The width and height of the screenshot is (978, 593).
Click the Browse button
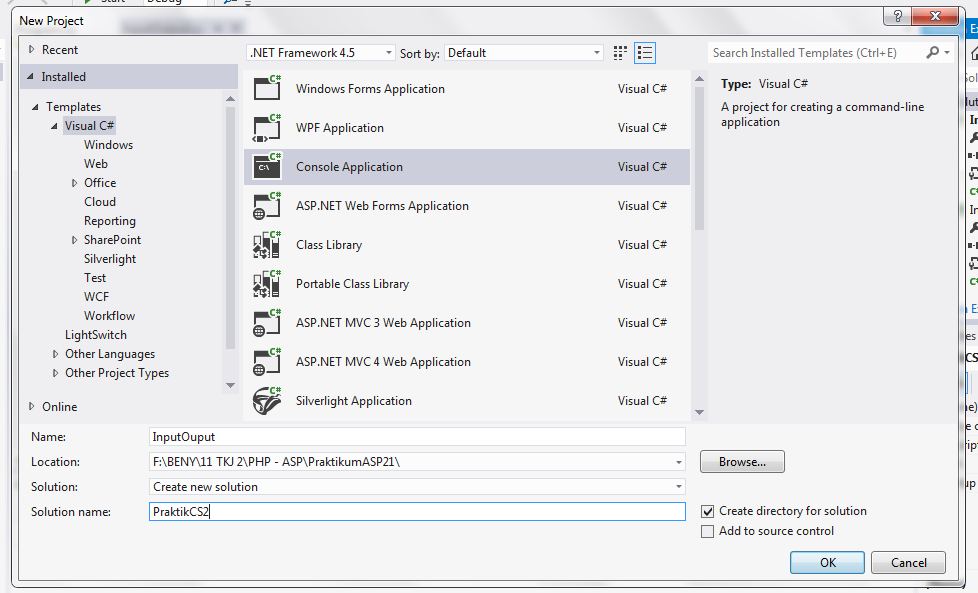point(741,461)
